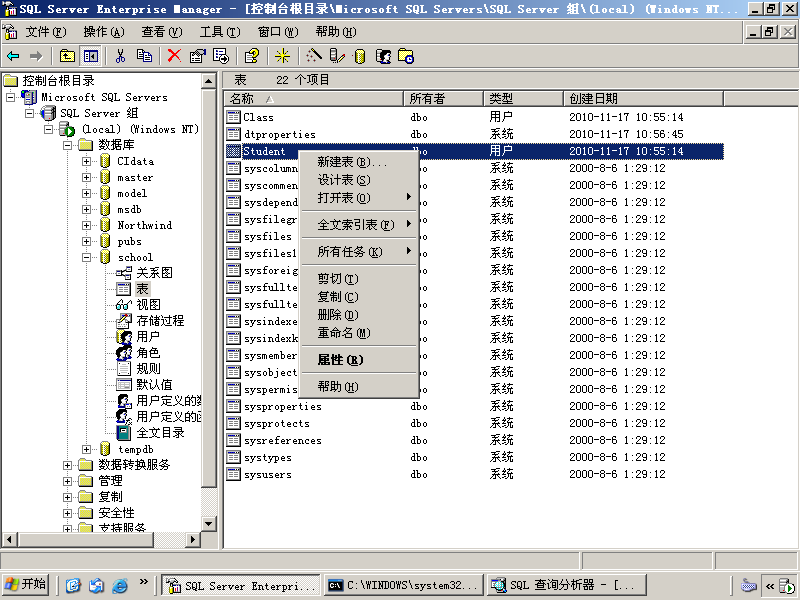Select the 规则 rules node in tree

(x=148, y=368)
